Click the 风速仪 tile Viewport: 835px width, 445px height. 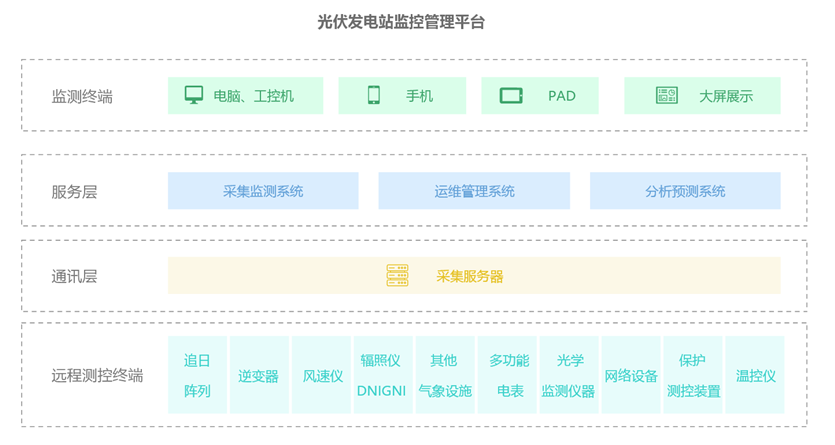tap(322, 375)
